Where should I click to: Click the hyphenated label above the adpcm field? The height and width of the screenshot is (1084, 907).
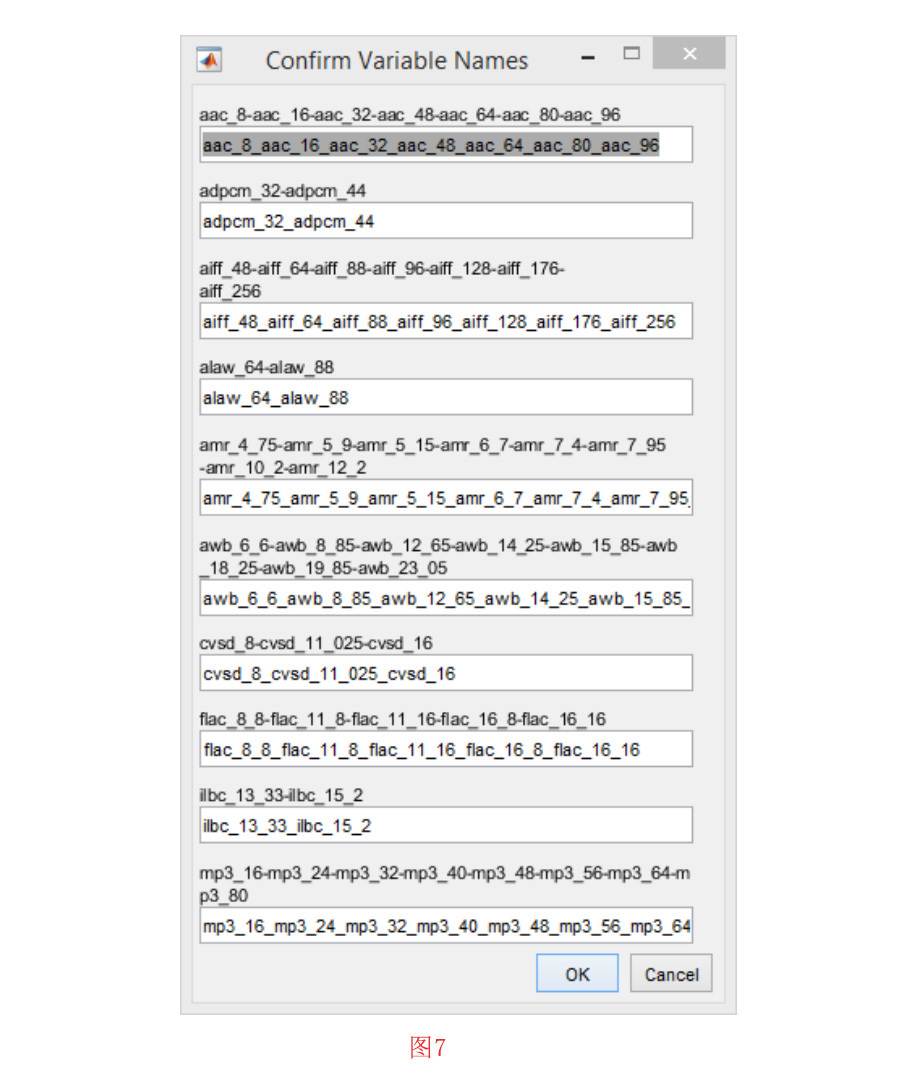[x=283, y=190]
